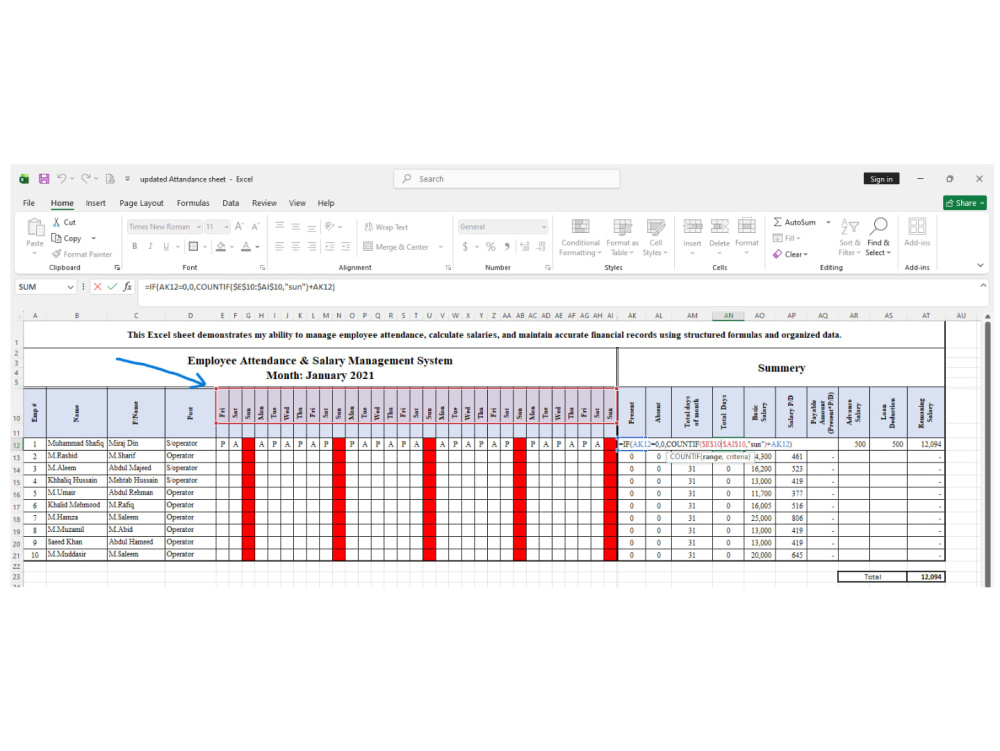Click the Format cells icon
1000x751 pixels.
(x=747, y=226)
